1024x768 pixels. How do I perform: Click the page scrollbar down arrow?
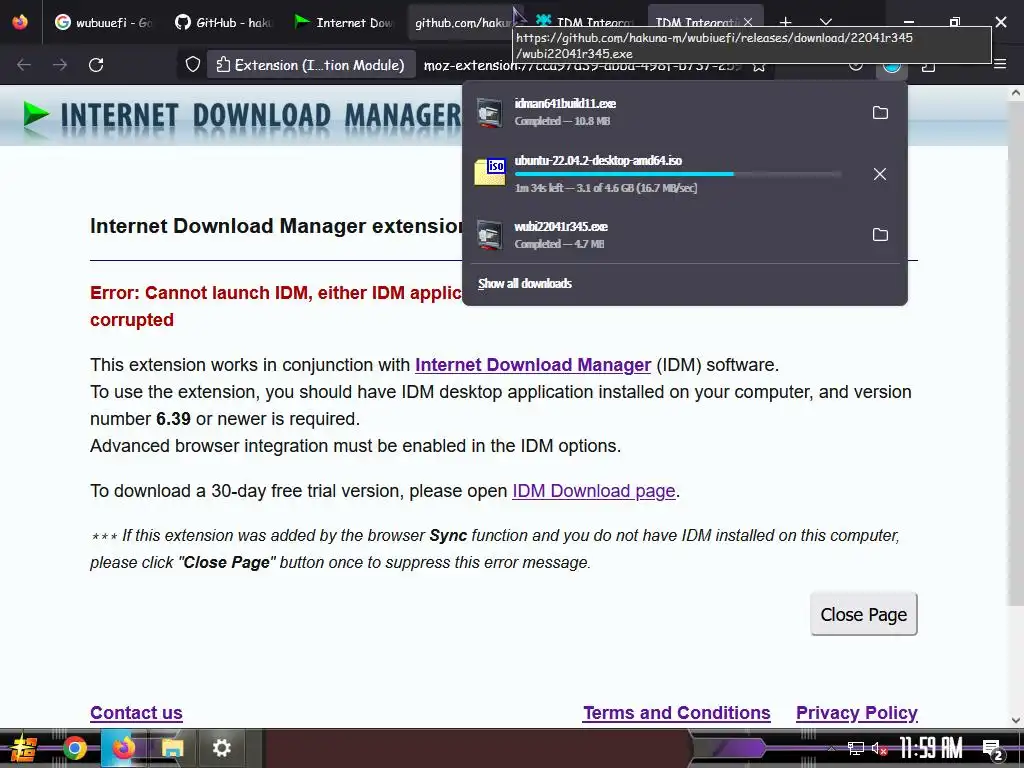tap(1016, 720)
